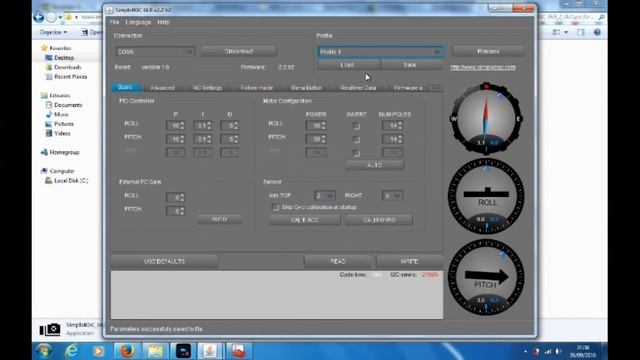Open the Language menu
This screenshot has width=640, height=360.
coord(138,22)
